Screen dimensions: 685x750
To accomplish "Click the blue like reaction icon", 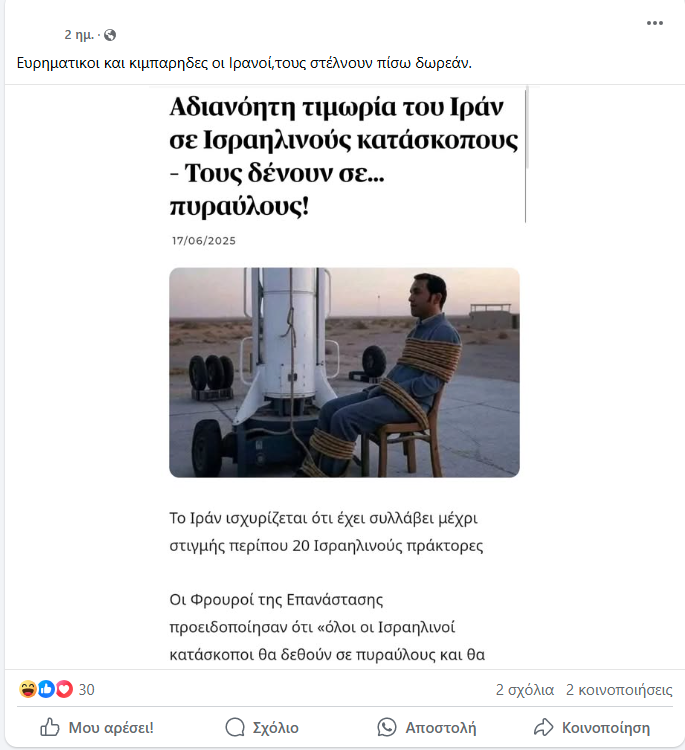I will click(x=46, y=689).
